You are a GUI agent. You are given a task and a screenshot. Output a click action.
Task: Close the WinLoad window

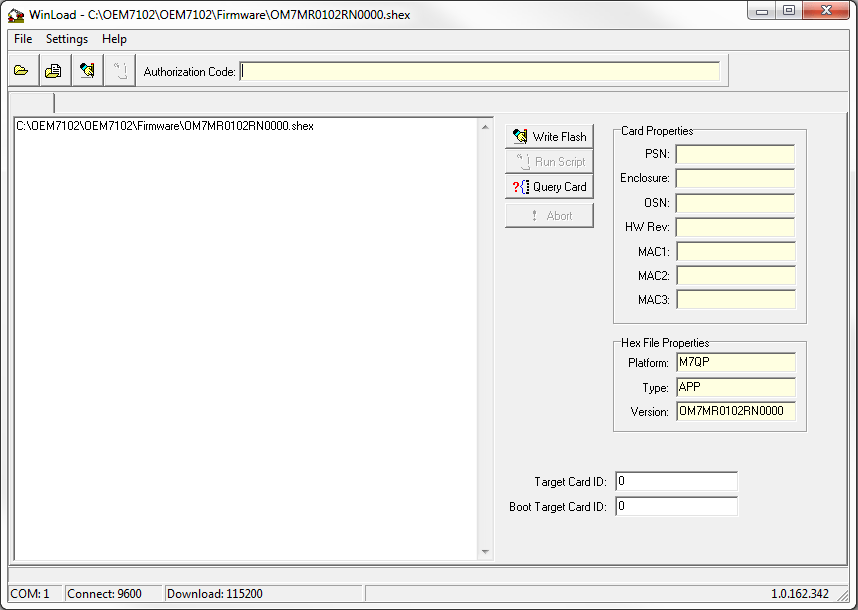point(826,11)
